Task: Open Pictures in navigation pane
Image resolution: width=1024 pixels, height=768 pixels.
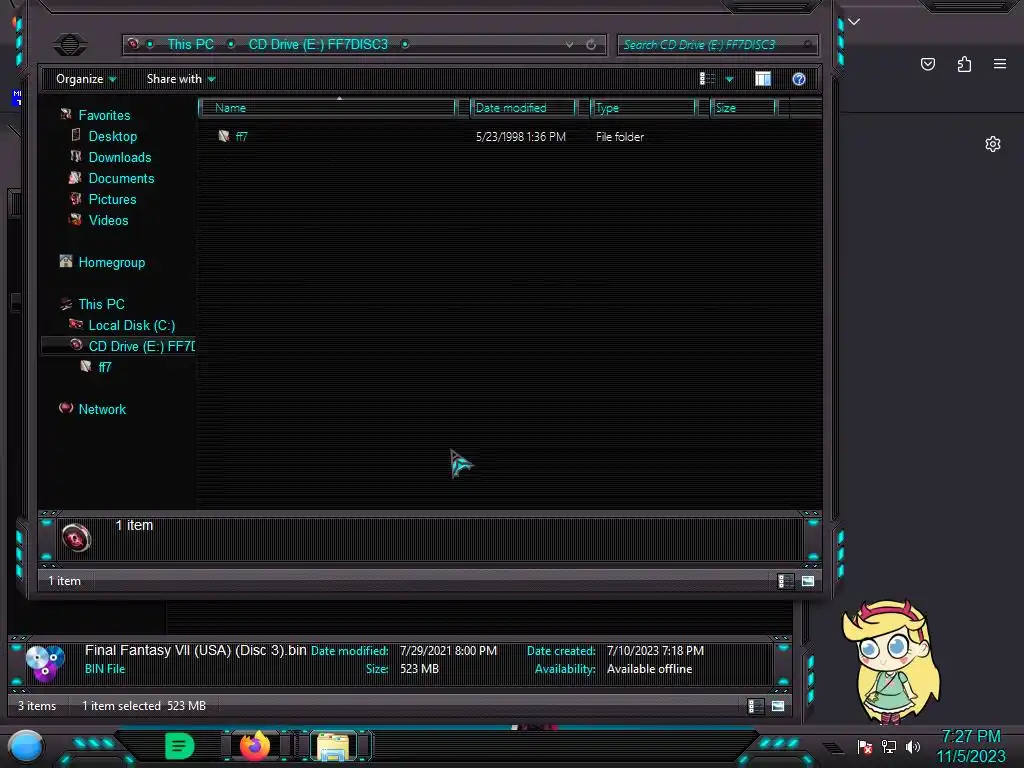Action: point(112,199)
